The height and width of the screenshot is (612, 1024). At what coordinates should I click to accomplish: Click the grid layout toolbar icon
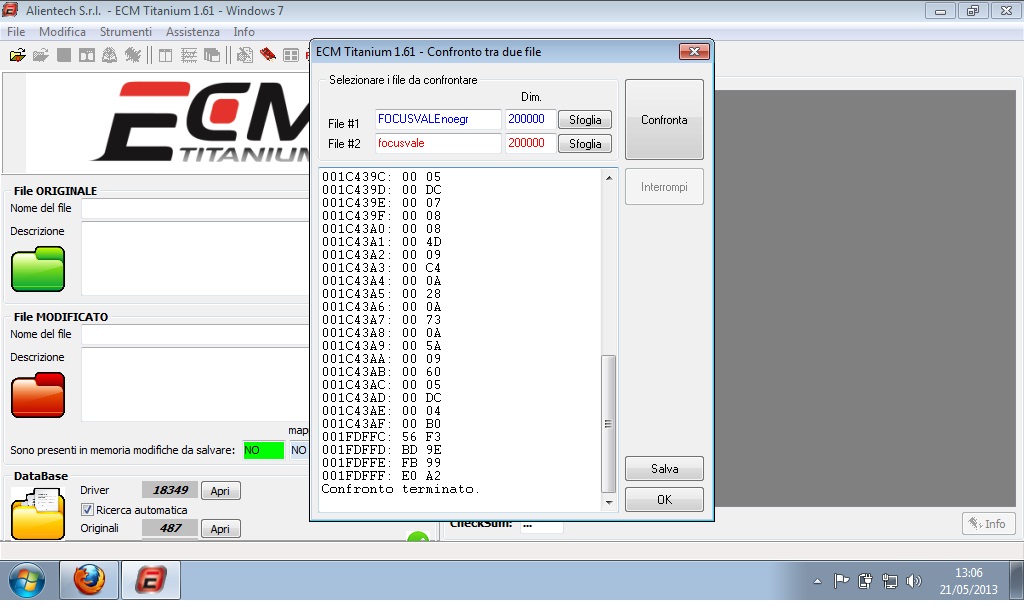291,56
